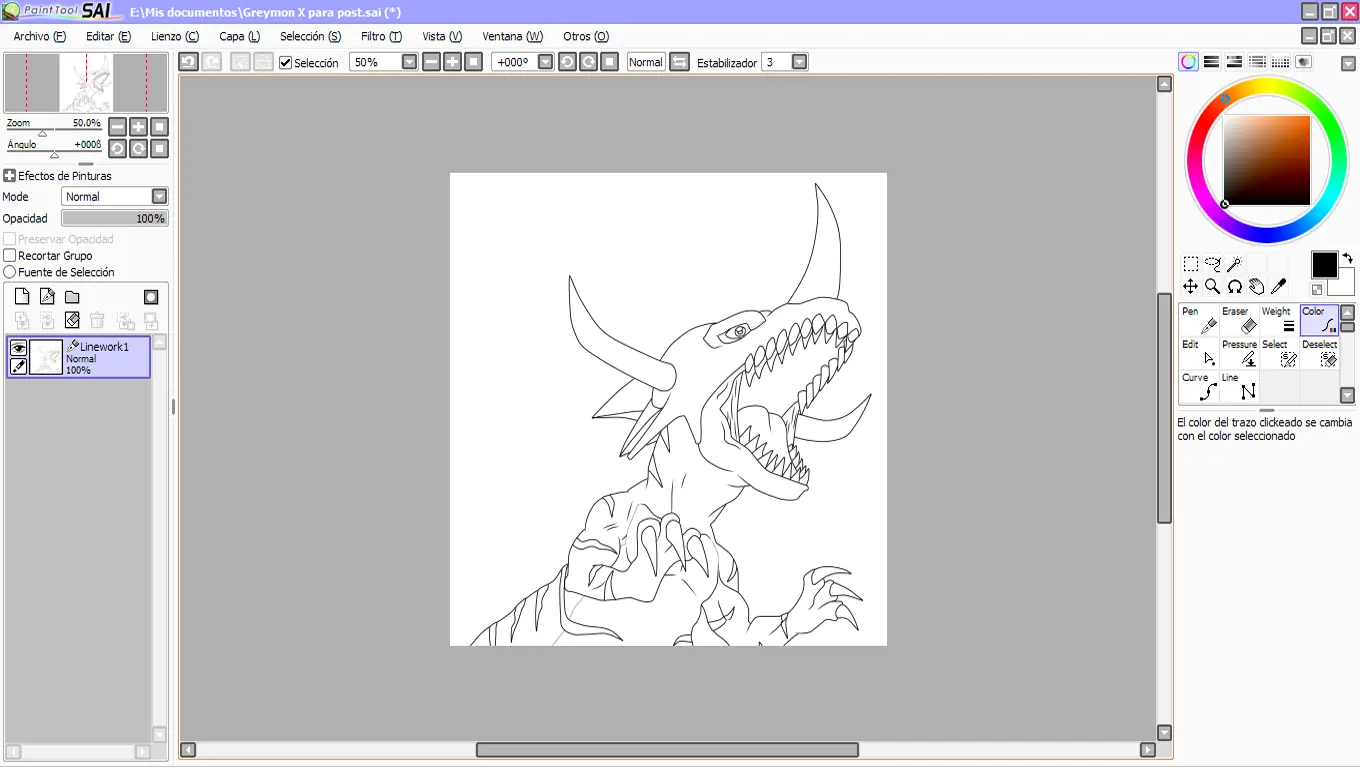Click the black foreground color swatch
Image resolution: width=1360 pixels, height=768 pixels.
pos(1324,264)
